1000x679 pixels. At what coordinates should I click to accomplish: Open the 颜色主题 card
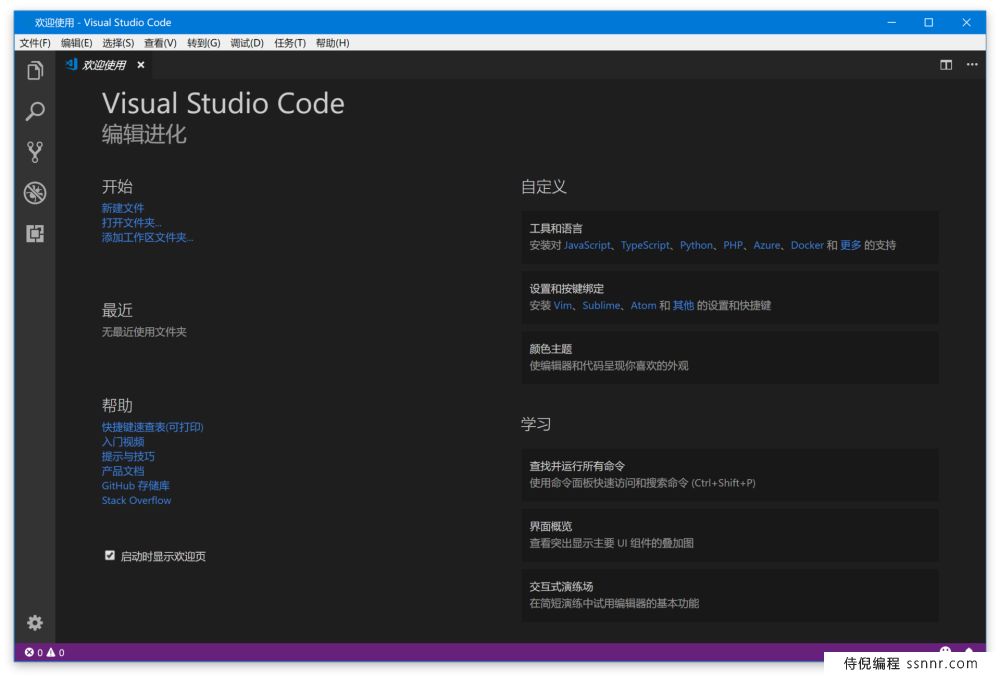(x=730, y=357)
